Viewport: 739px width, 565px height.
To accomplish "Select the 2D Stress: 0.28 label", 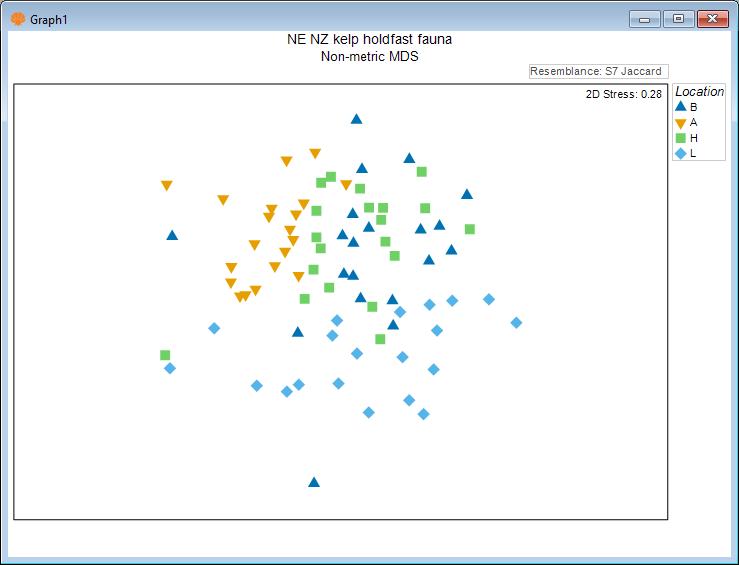I will [623, 94].
